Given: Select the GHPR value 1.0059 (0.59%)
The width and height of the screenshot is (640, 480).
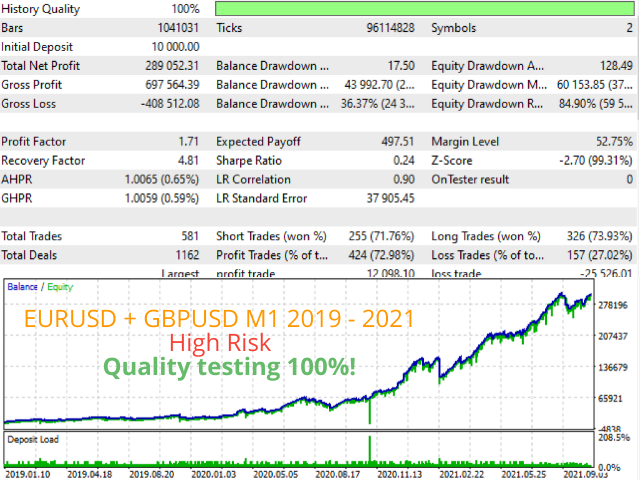Looking at the screenshot, I should (162, 198).
